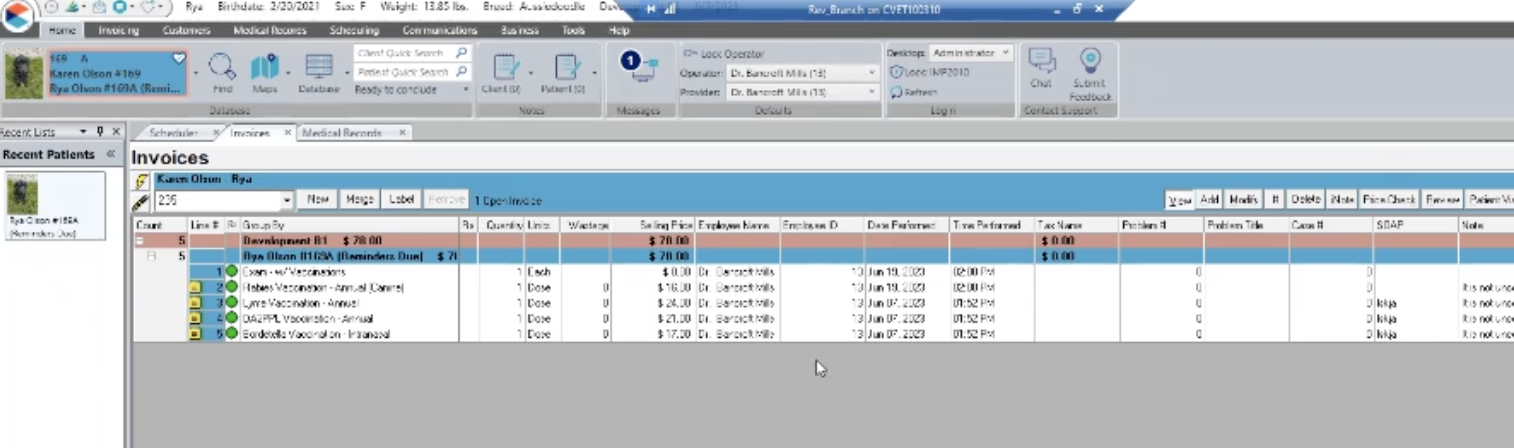
Task: Open the Scheduling ribbon menu
Action: click(354, 30)
